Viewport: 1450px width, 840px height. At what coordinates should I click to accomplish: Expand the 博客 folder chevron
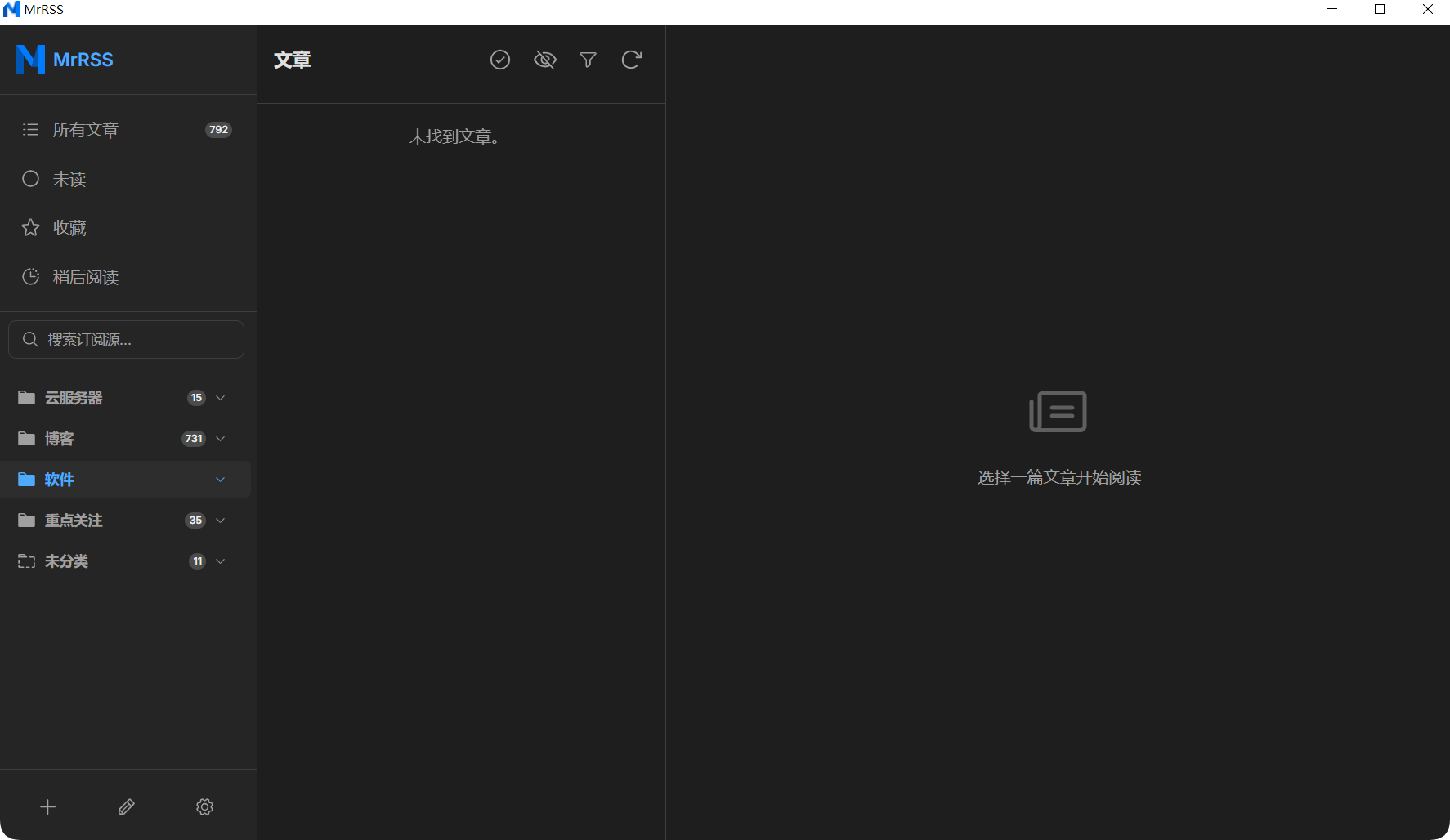click(219, 439)
